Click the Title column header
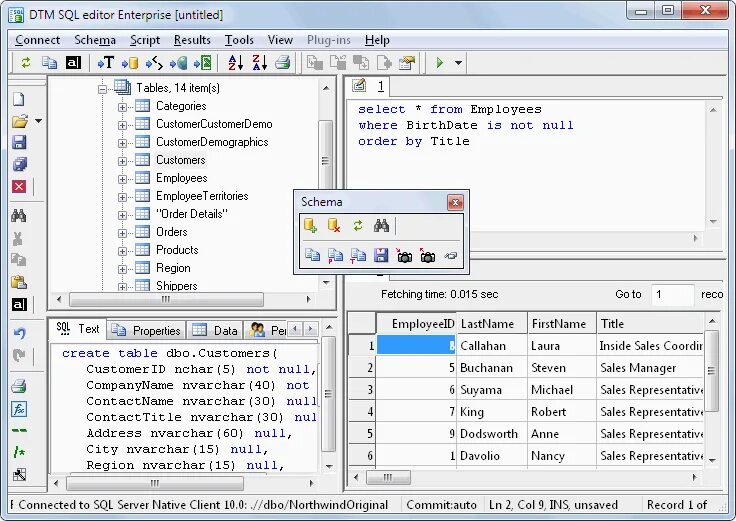The height and width of the screenshot is (521, 736). tap(651, 323)
